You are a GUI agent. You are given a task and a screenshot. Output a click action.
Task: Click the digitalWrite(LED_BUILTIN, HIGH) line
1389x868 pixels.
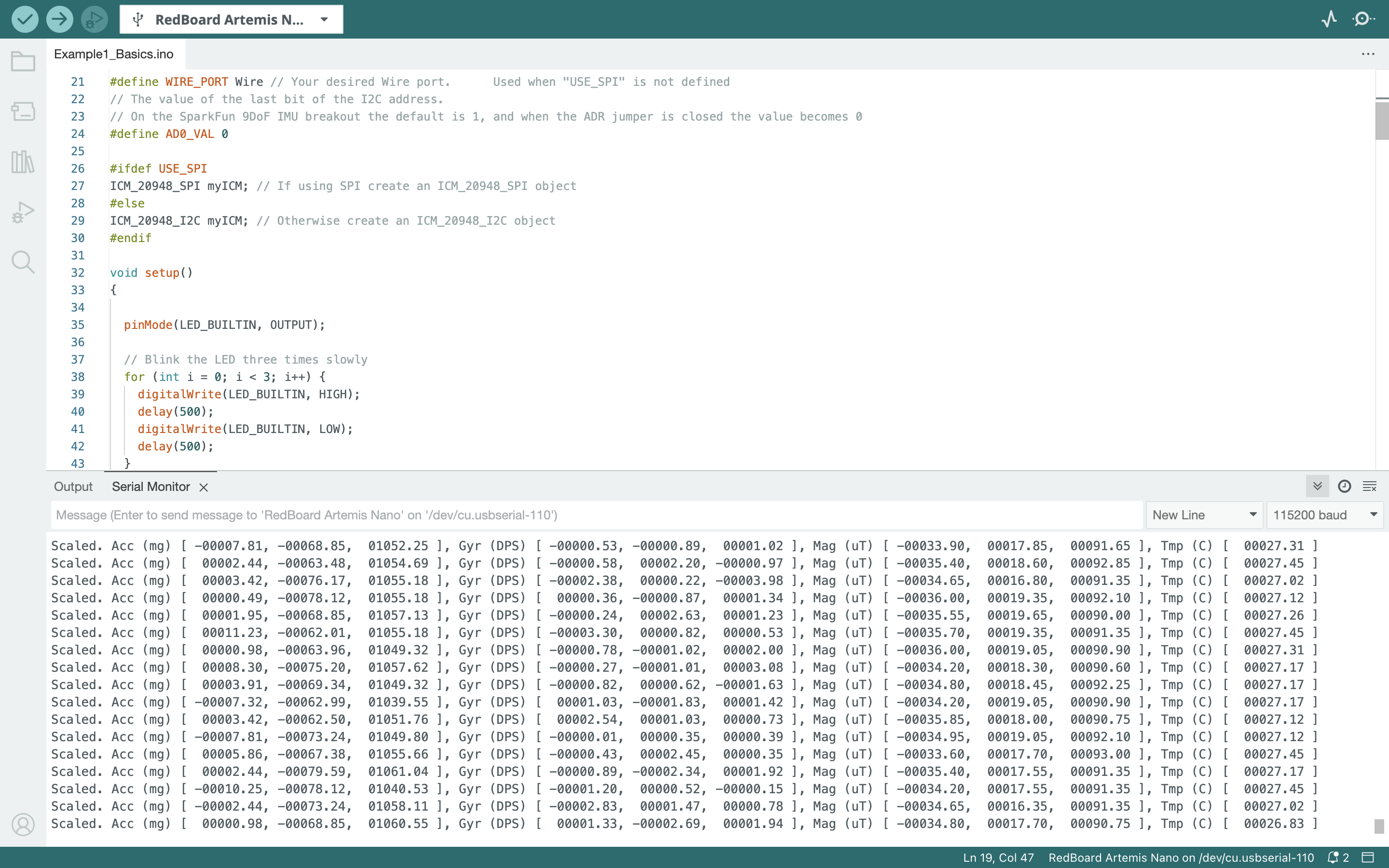pyautogui.click(x=248, y=394)
